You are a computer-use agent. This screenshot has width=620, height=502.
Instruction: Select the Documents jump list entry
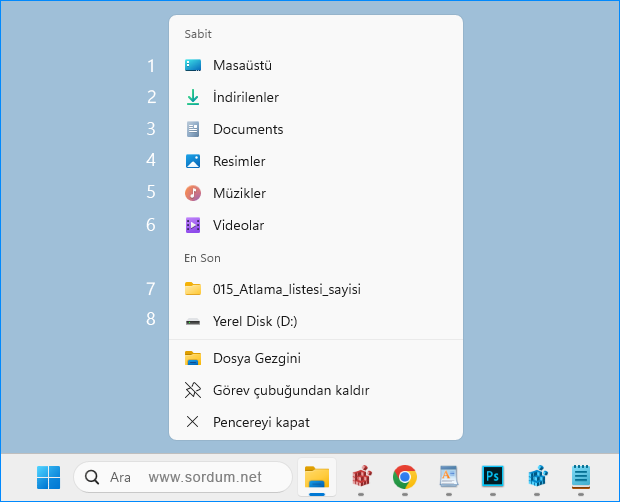[316, 129]
